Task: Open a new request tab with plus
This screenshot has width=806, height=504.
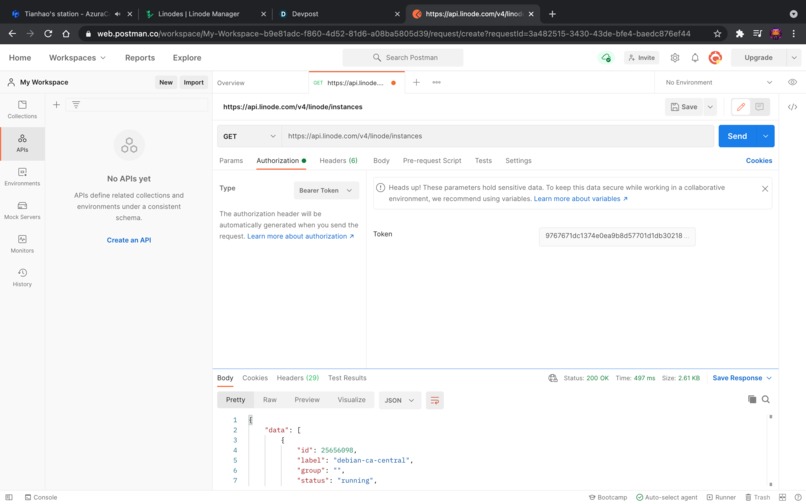Action: tap(416, 82)
